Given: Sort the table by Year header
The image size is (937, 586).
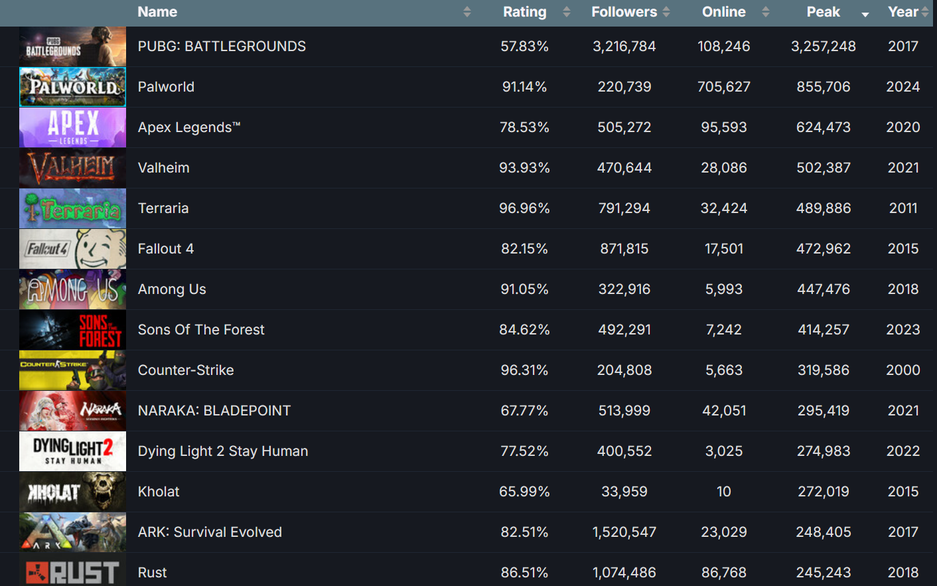Looking at the screenshot, I should tap(902, 12).
